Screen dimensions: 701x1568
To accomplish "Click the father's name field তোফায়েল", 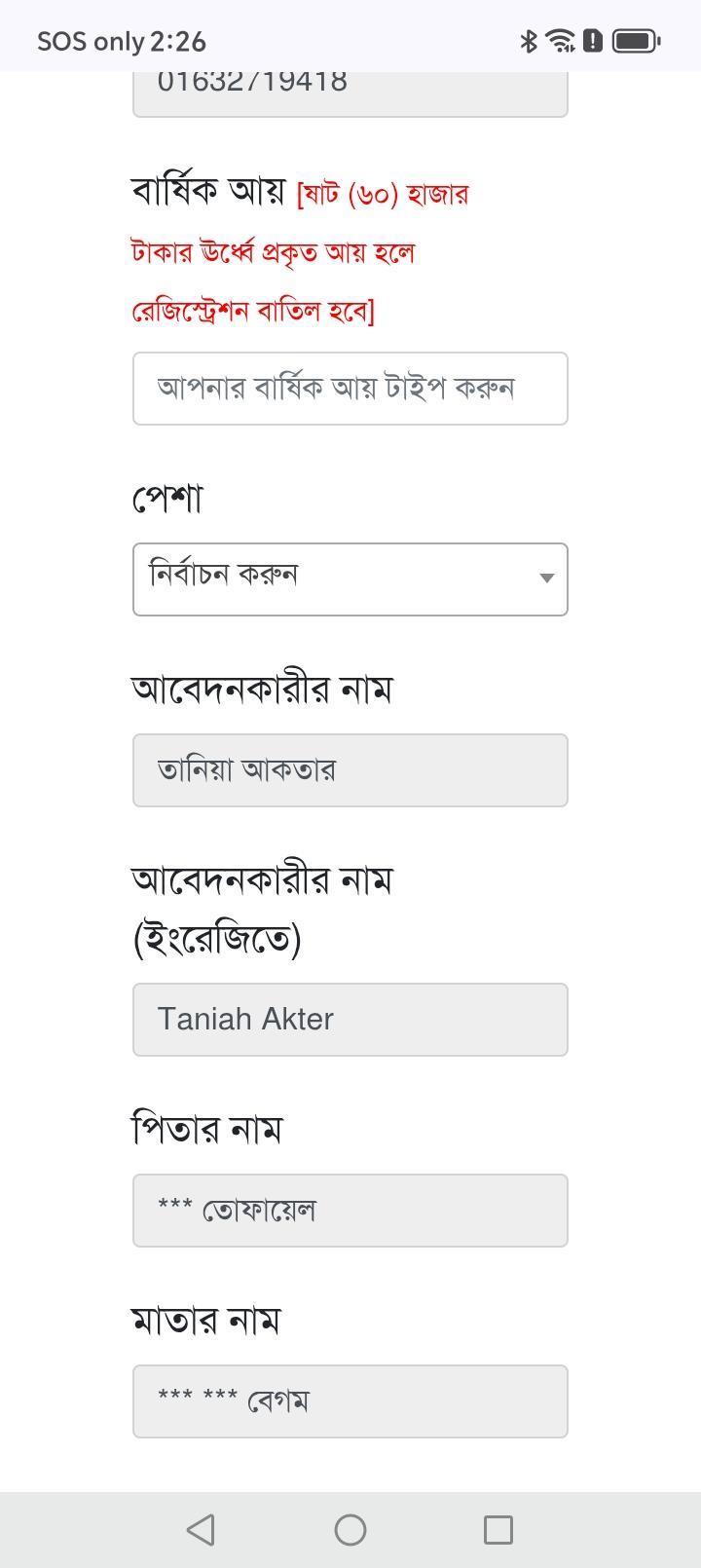I will (350, 1211).
